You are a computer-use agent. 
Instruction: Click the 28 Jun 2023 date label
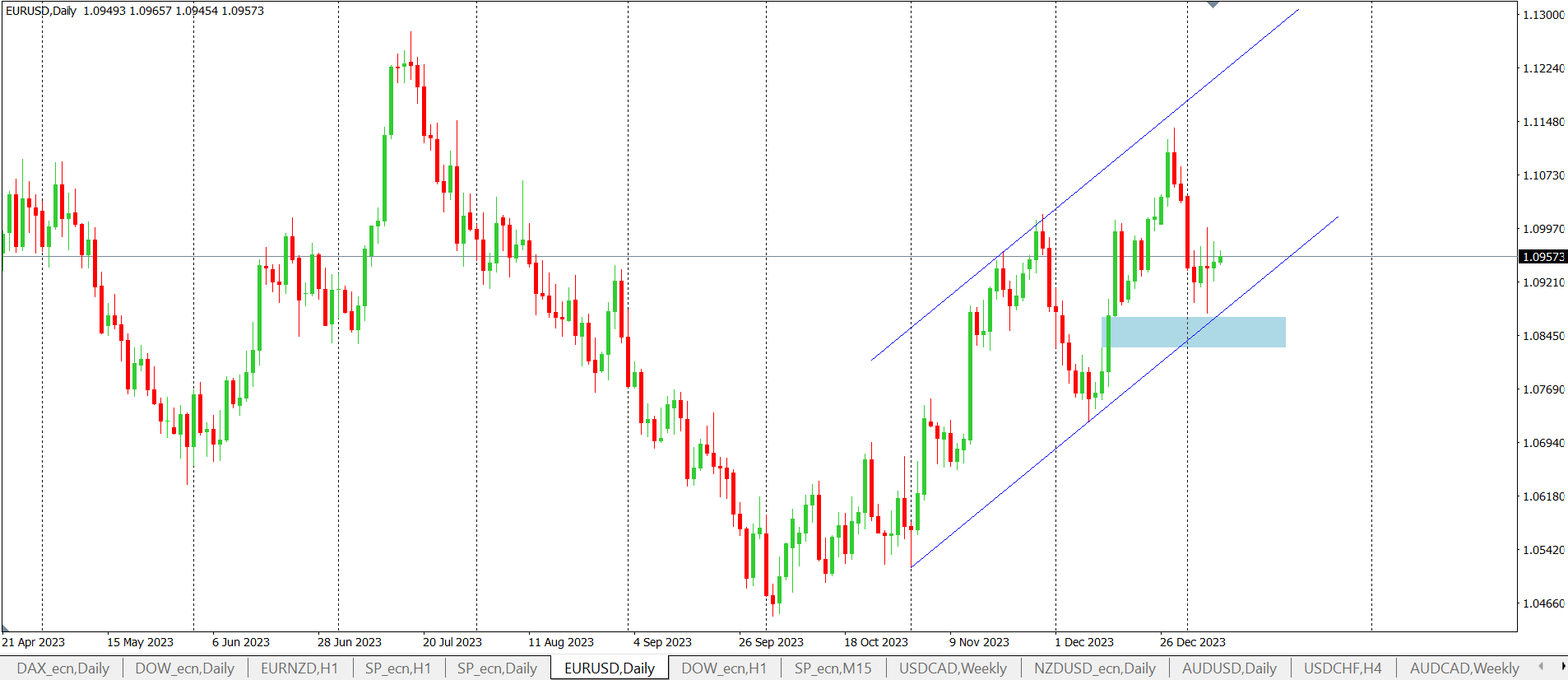pyautogui.click(x=350, y=642)
